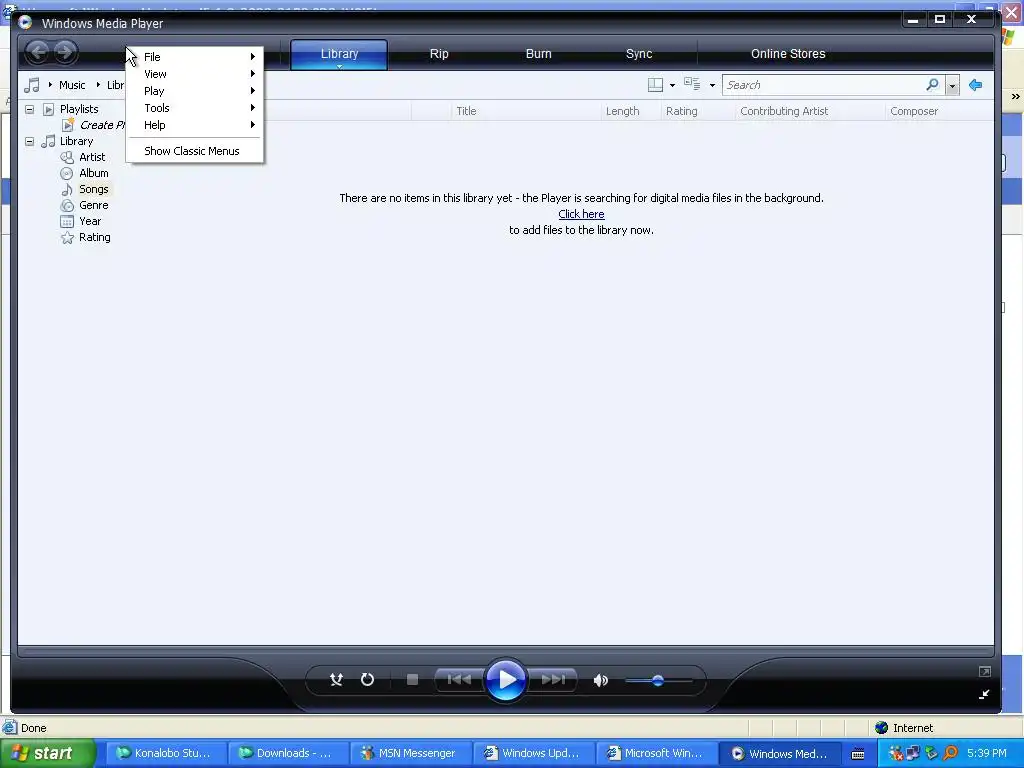Open the layout options icon
Screen dimensions: 1024x768
coord(655,85)
